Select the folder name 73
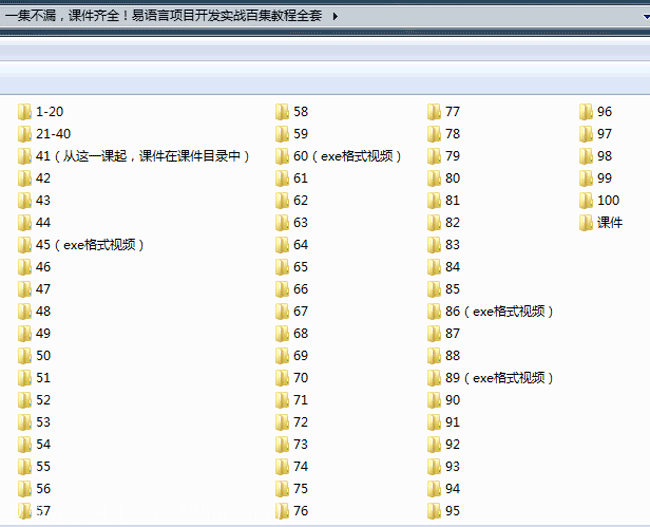The width and height of the screenshot is (650, 527). [301, 444]
